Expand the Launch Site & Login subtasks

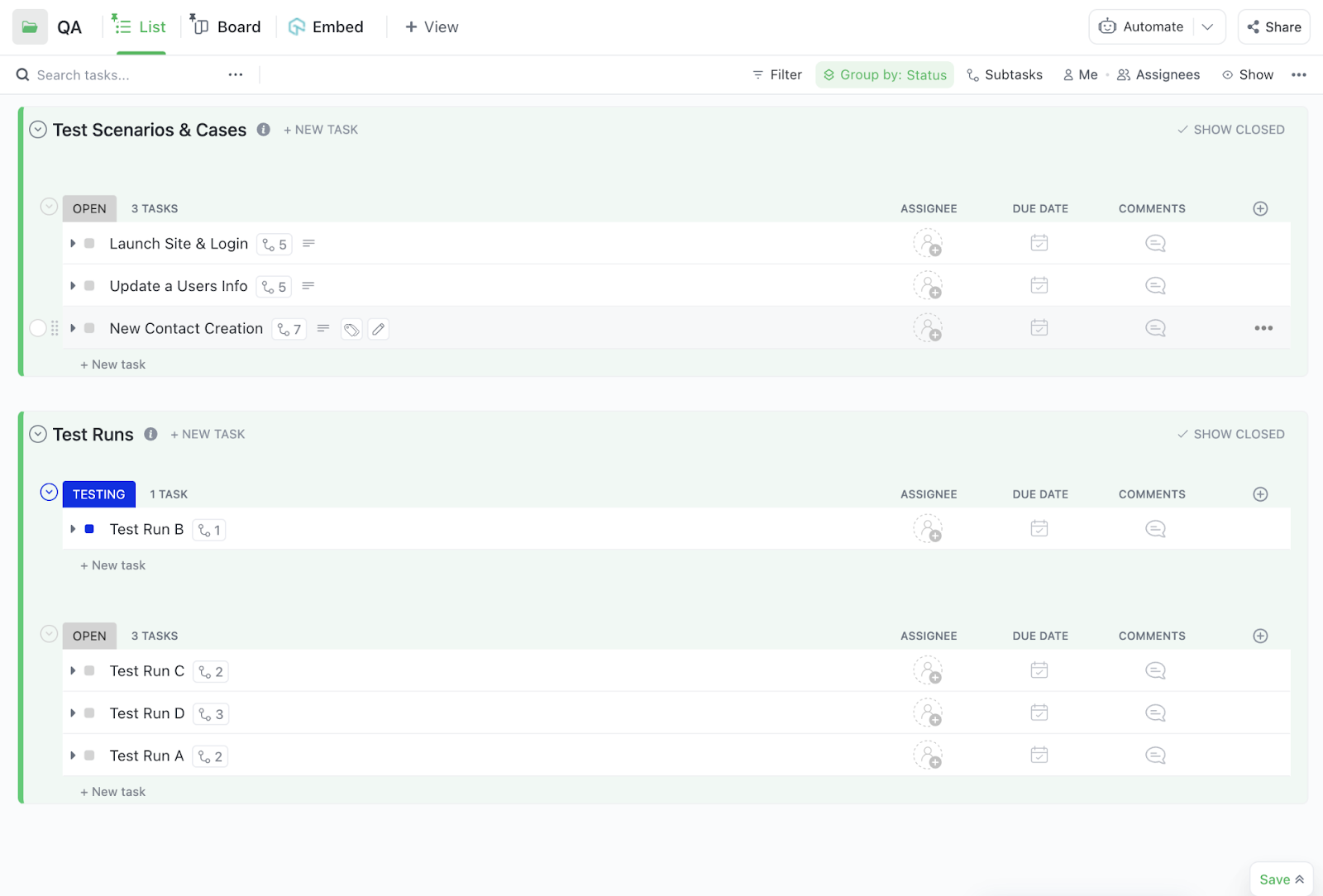click(x=74, y=244)
